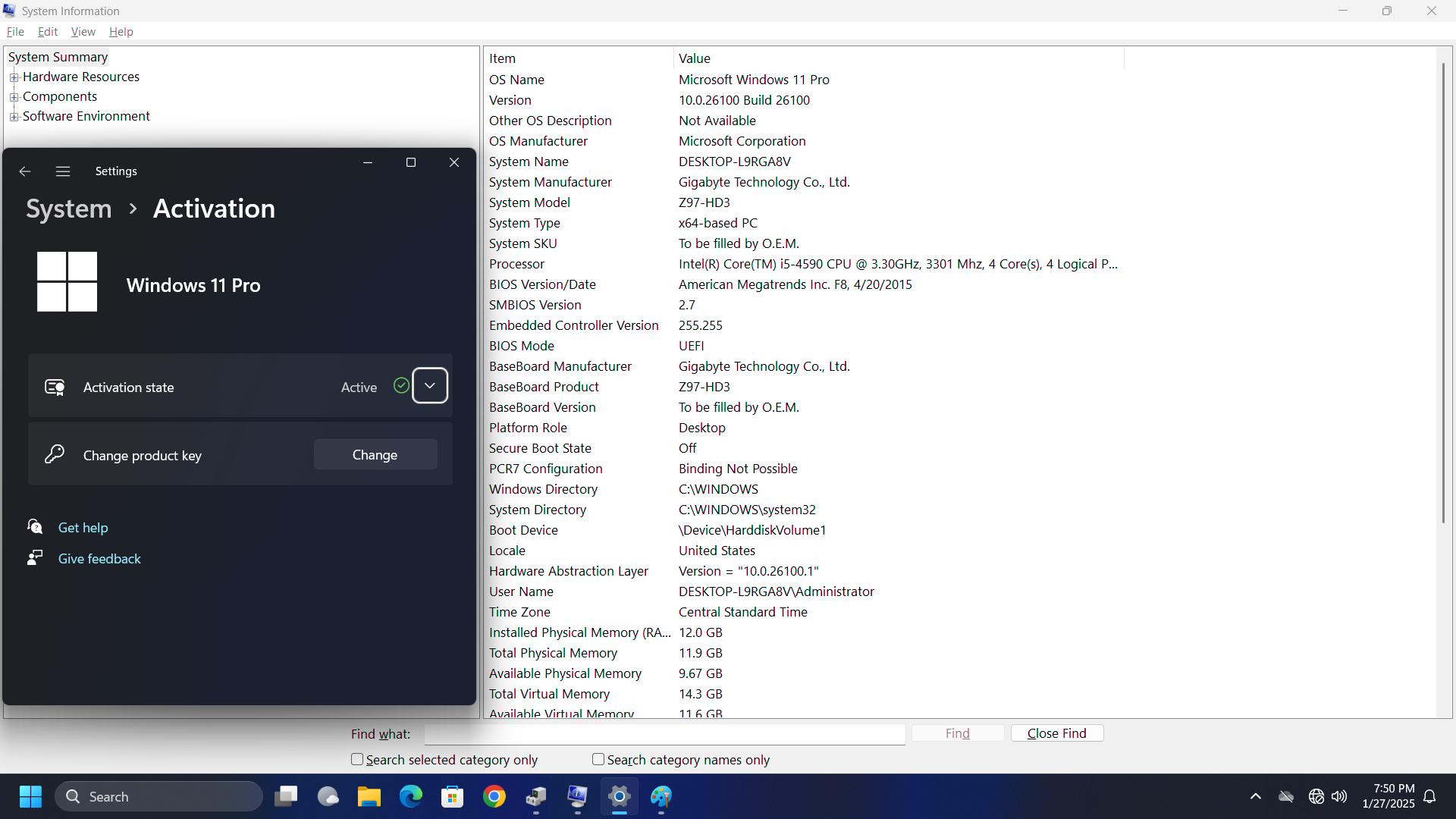Open Task View from the taskbar

tap(286, 796)
